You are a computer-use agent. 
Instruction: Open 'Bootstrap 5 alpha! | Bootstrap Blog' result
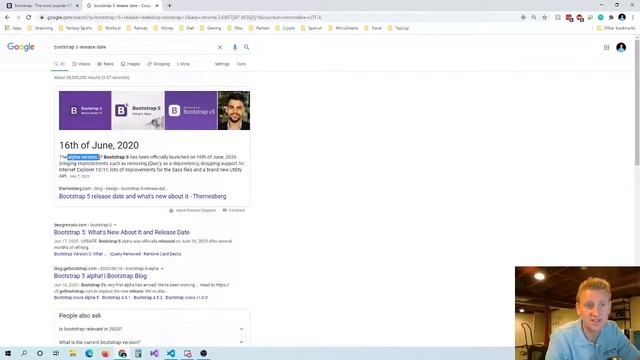pyautogui.click(x=100, y=276)
